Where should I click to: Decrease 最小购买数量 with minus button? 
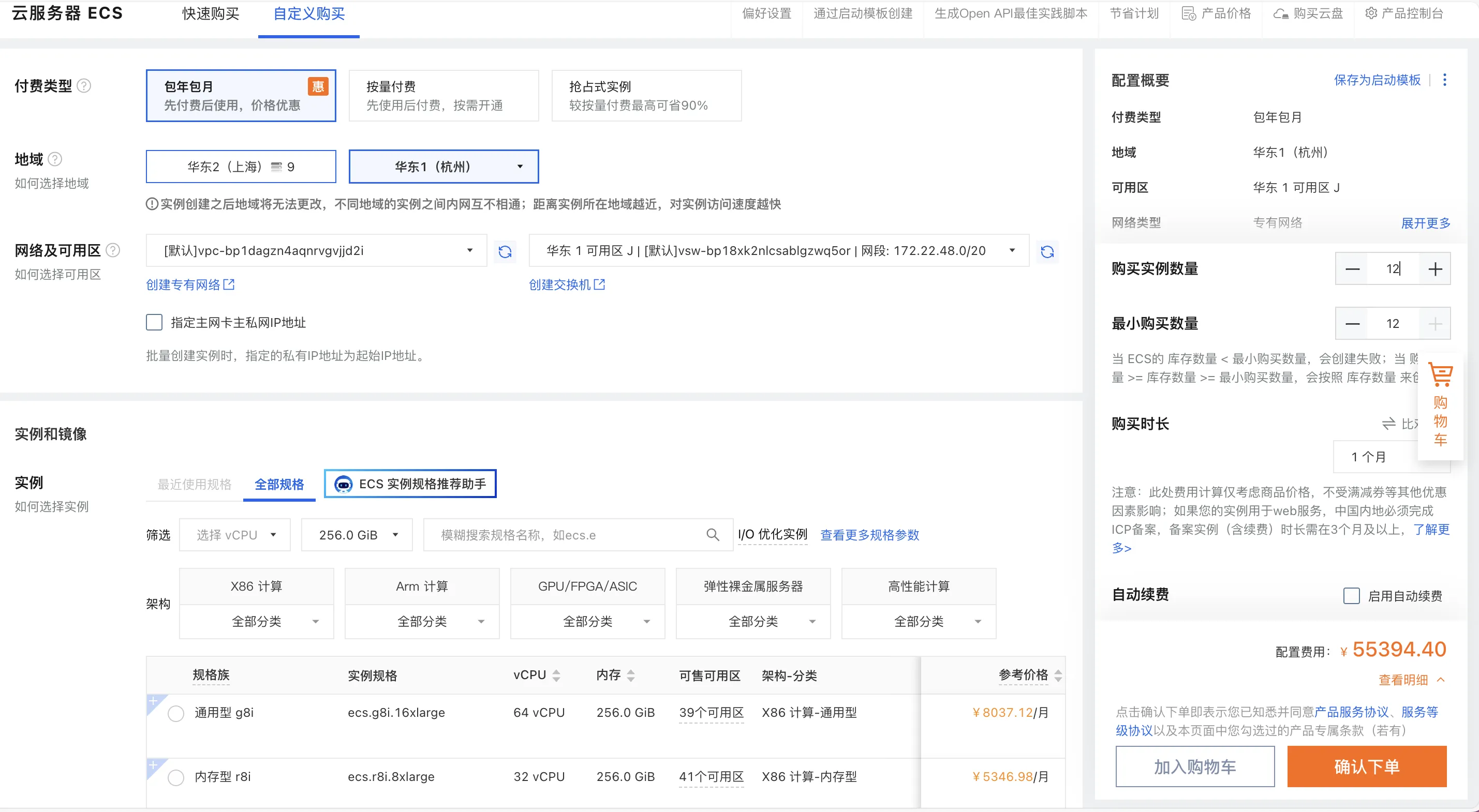[1352, 324]
